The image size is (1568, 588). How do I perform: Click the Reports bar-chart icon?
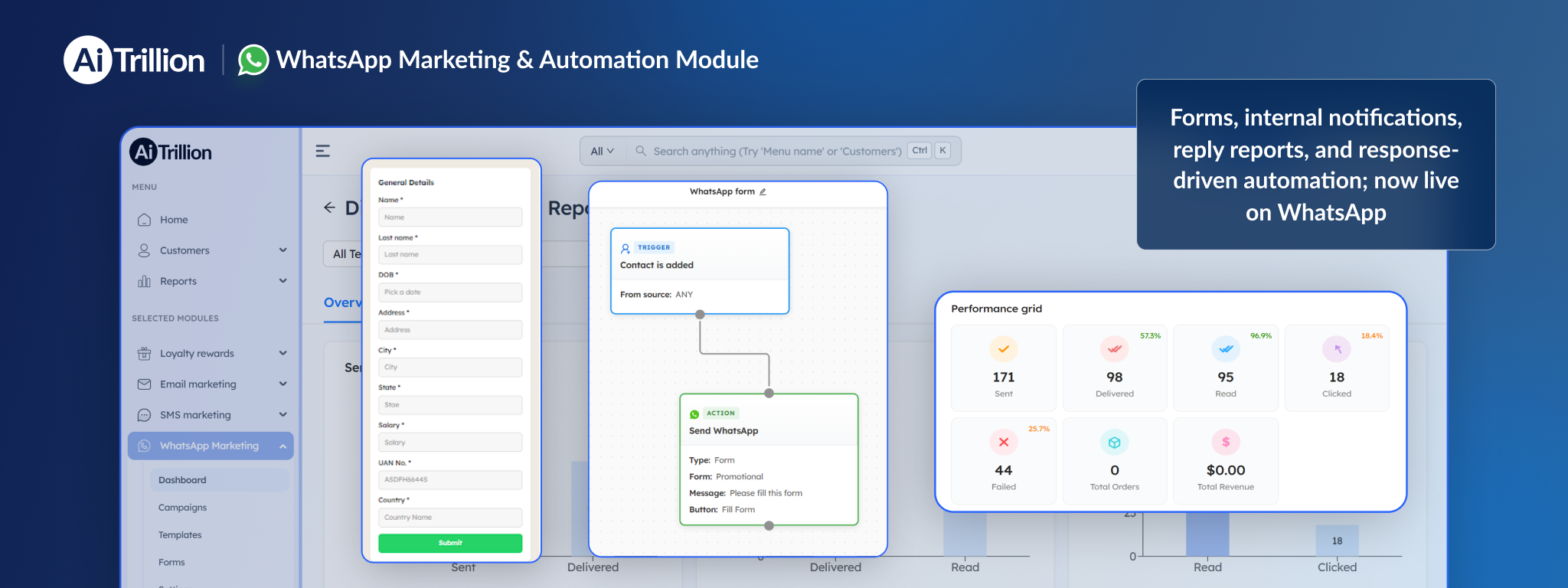144,281
